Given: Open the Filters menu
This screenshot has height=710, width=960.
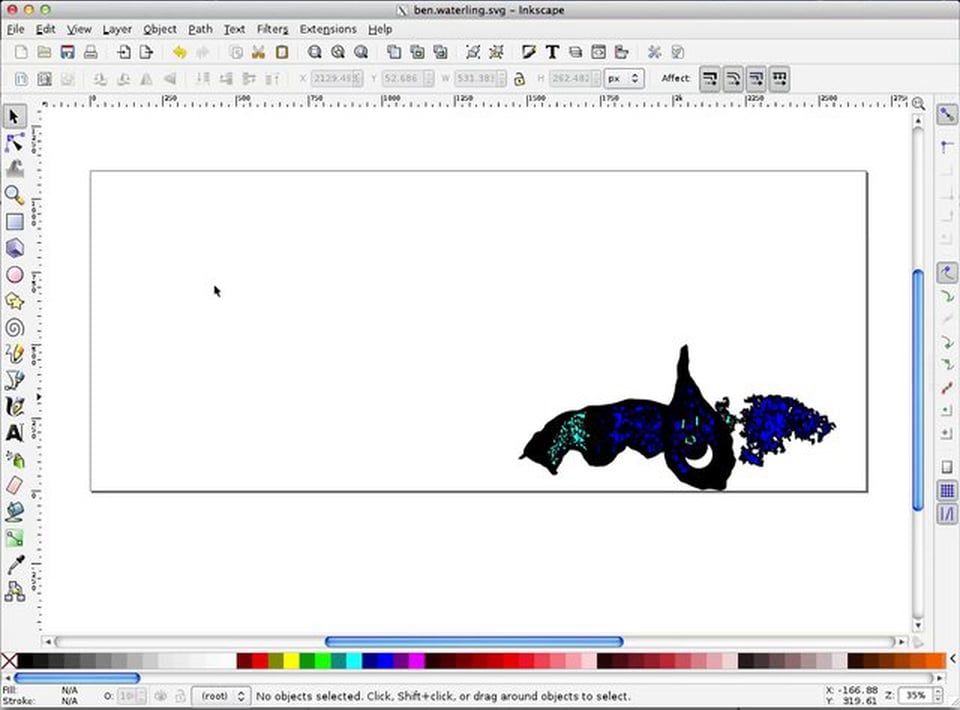Looking at the screenshot, I should pos(272,29).
